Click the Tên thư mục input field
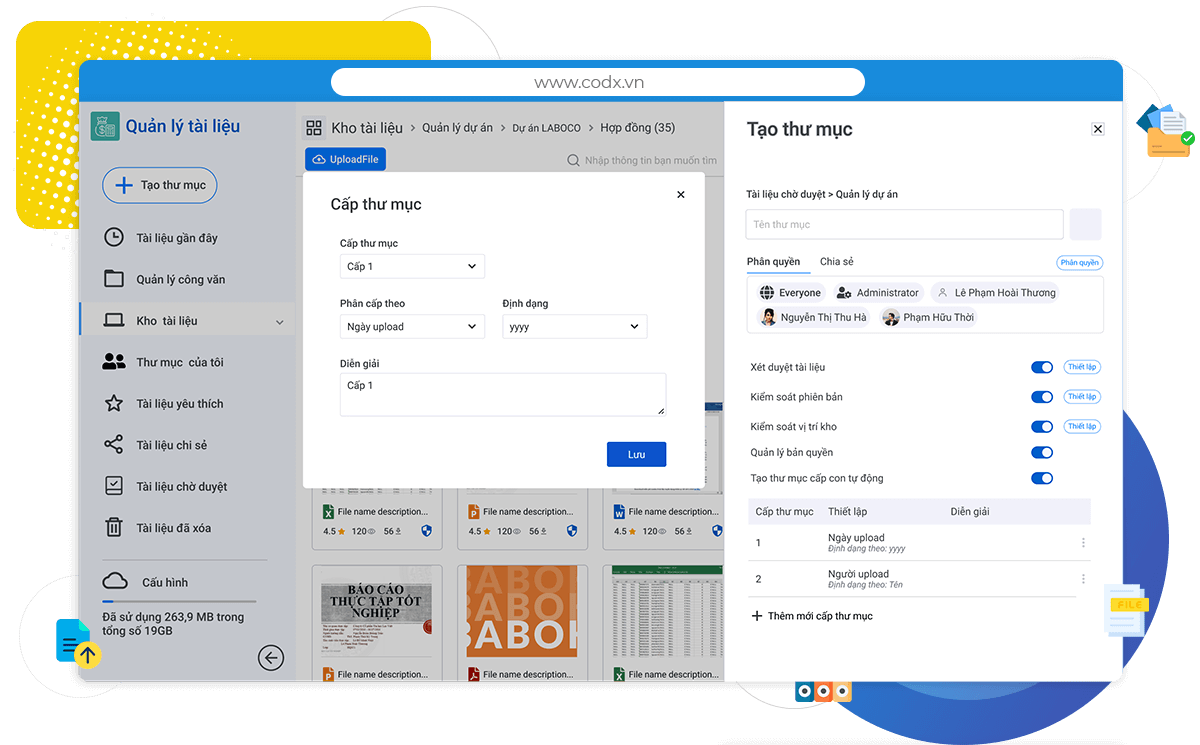 [904, 225]
